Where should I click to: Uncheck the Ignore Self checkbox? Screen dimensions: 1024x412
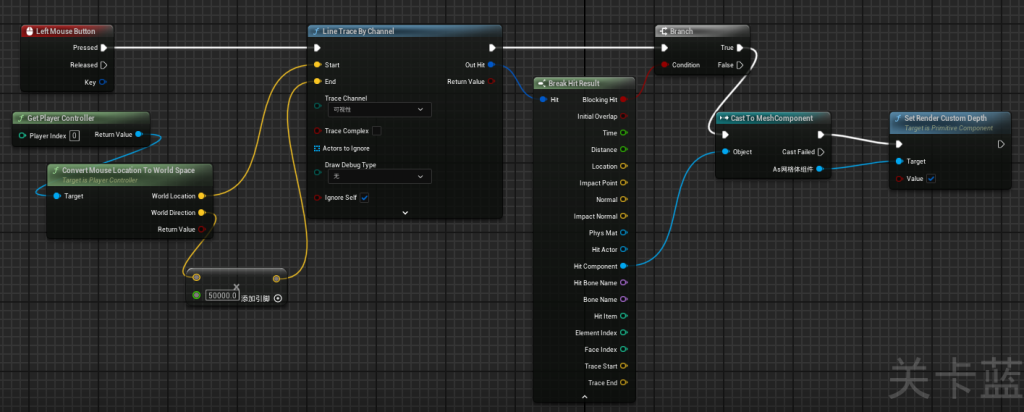(364, 198)
